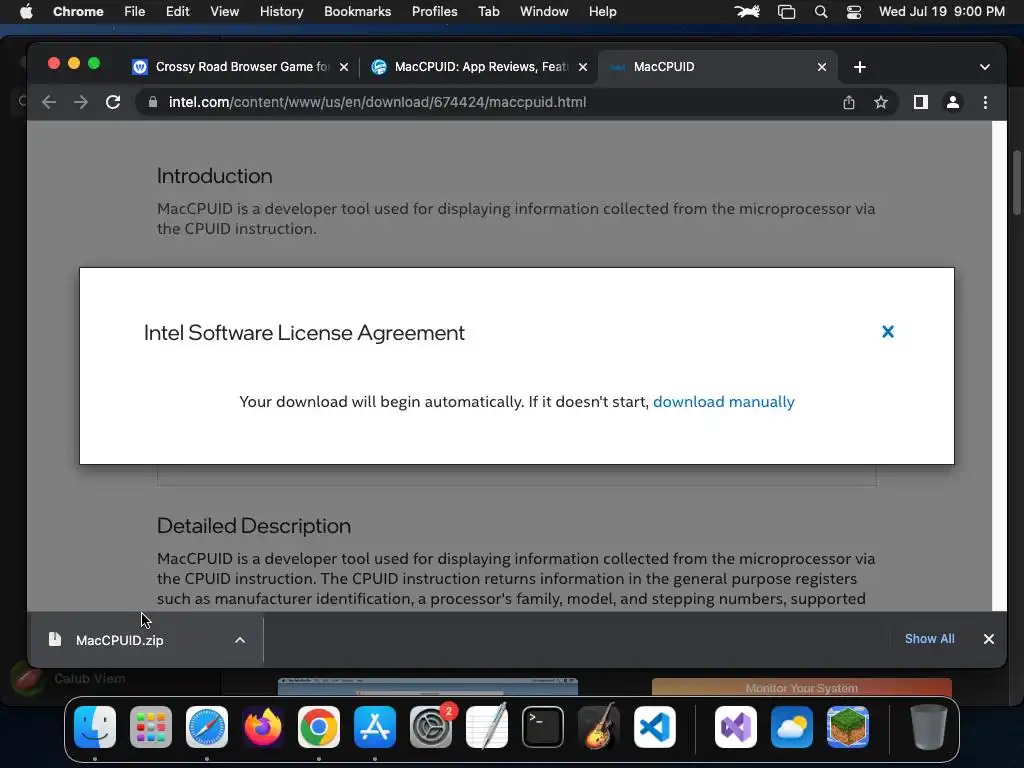Image resolution: width=1024 pixels, height=768 pixels.
Task: Click the screen mirroring menu bar icon
Action: (786, 12)
